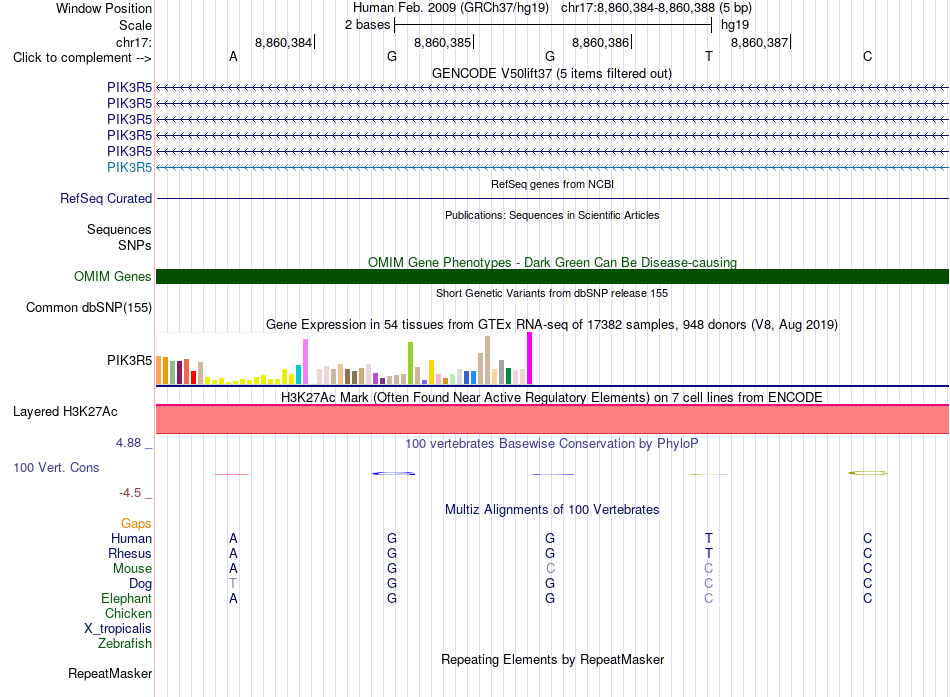Image resolution: width=950 pixels, height=697 pixels.
Task: Click the A base in the Human alignment row
Action: point(233,538)
